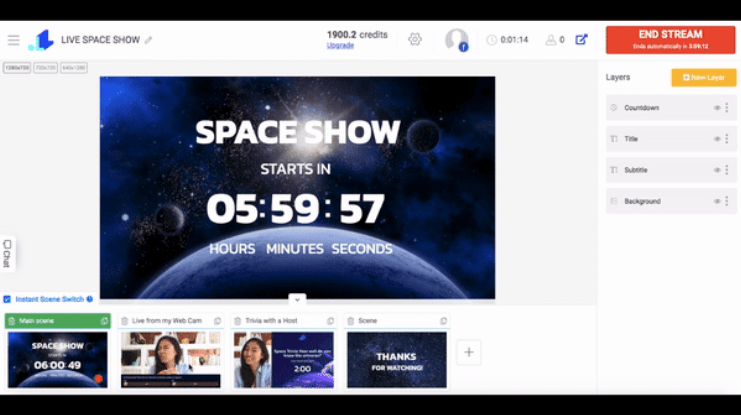Select the Main scene tab
This screenshot has height=415, width=741.
coord(58,321)
